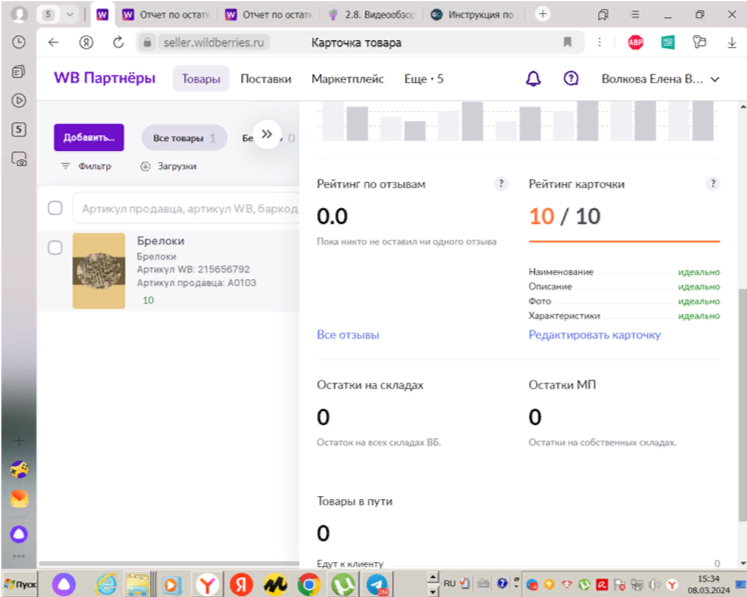
Task: Click the lock icon in the address bar
Action: tap(147, 42)
